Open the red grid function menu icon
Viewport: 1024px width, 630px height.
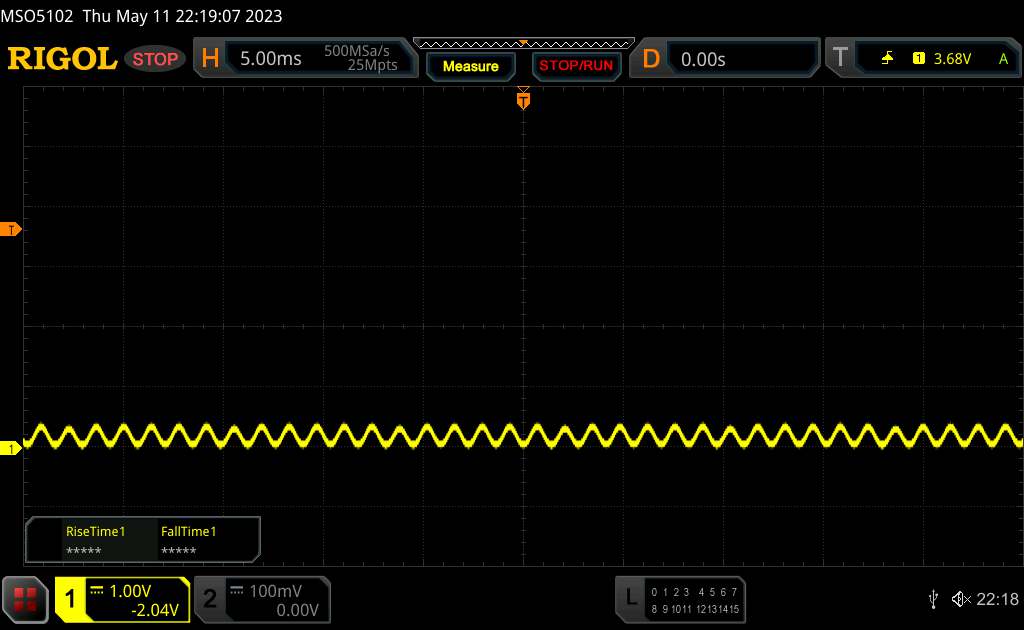click(25, 599)
